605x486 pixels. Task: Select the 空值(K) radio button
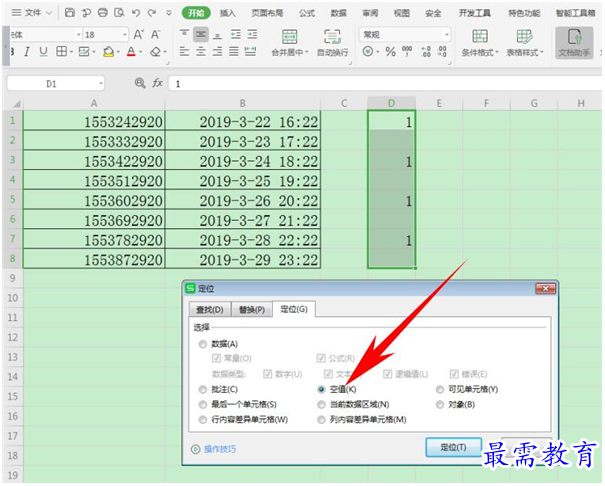tap(321, 390)
